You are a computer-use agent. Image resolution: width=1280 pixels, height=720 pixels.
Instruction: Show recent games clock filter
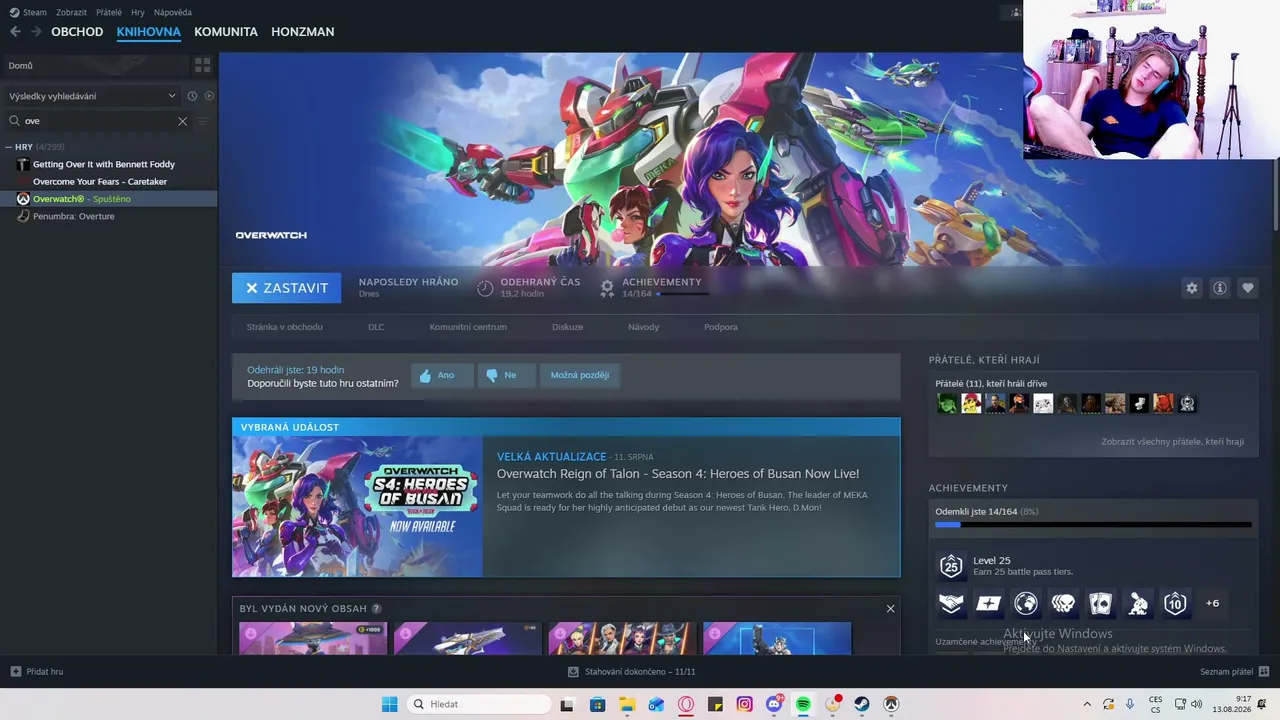coord(192,96)
